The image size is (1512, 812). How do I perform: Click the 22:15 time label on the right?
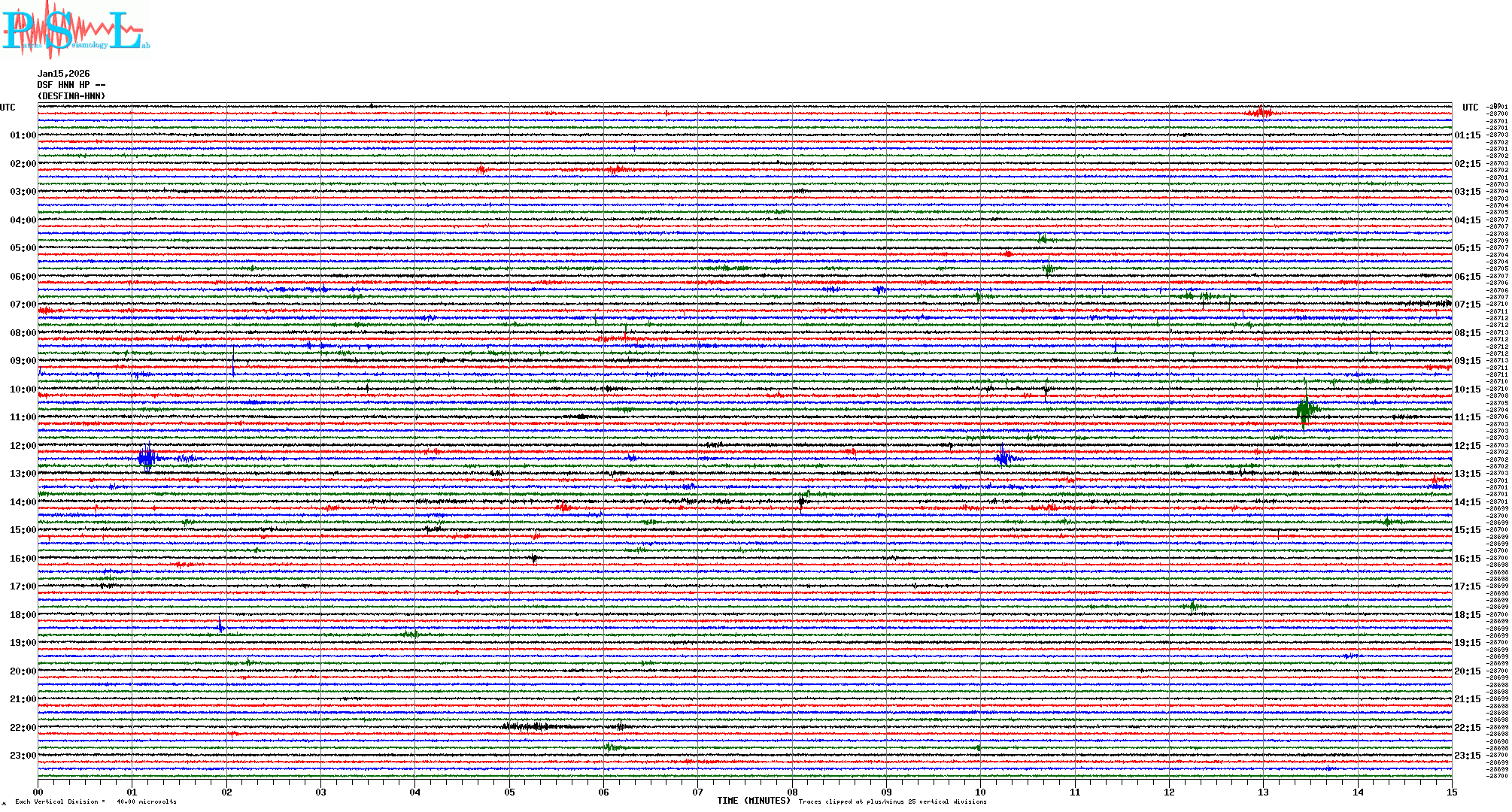1467,728
